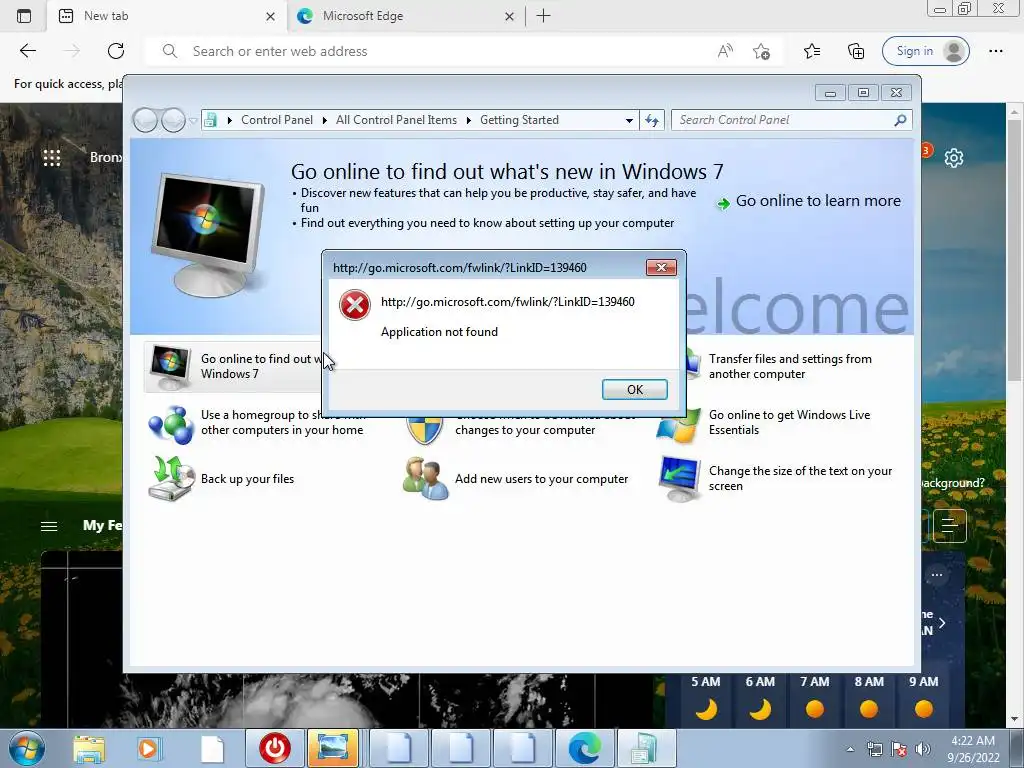Open Edge Collections icon
1024x768 pixels.
point(856,51)
